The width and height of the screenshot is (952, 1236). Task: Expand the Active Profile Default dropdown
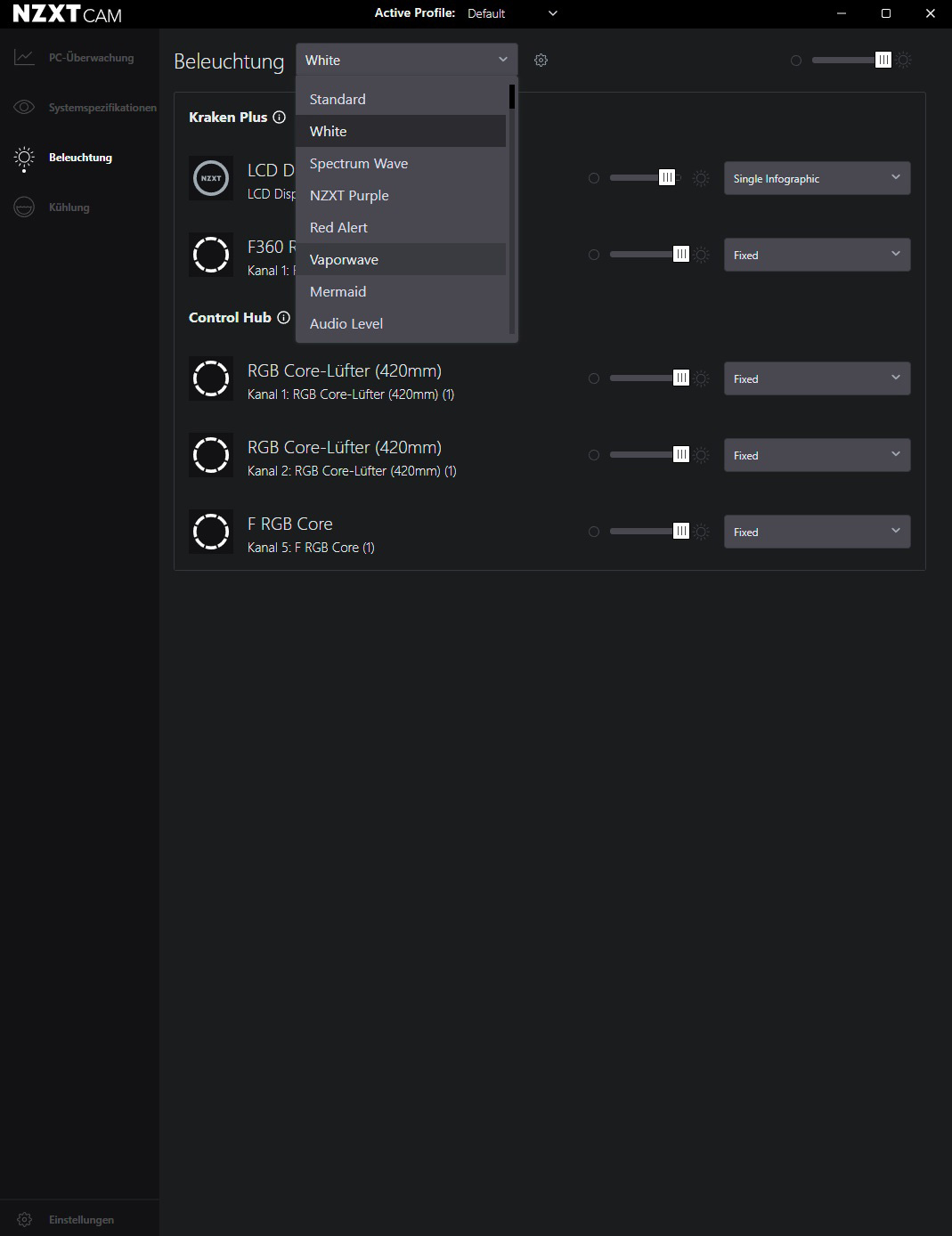point(514,13)
